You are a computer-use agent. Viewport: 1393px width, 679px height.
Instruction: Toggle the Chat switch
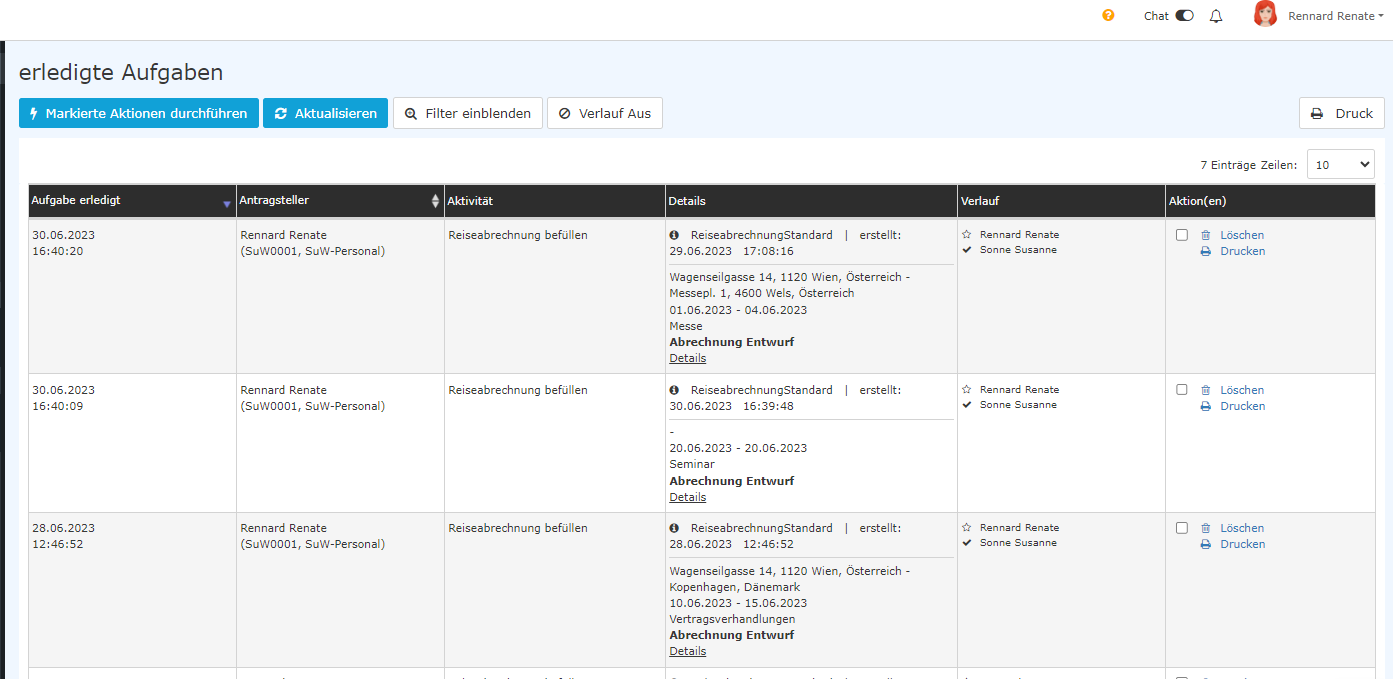point(1184,16)
